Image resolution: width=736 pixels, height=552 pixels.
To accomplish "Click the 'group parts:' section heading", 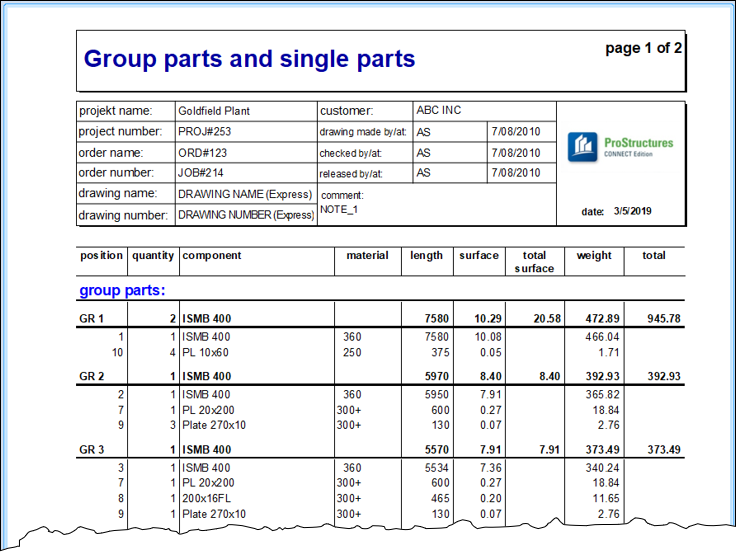I will [x=123, y=291].
